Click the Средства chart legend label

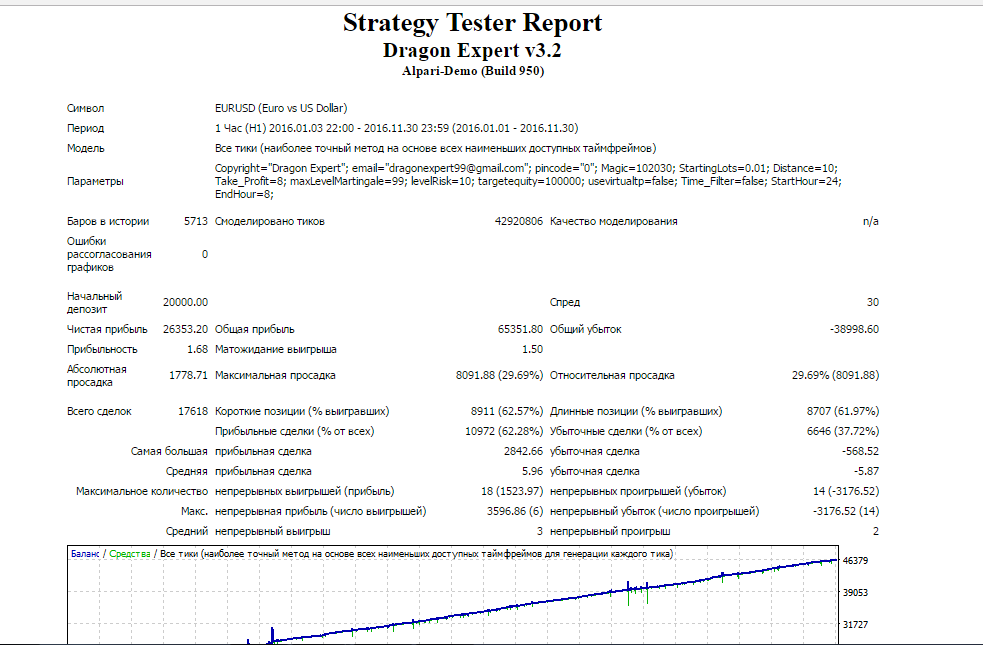[x=130, y=554]
